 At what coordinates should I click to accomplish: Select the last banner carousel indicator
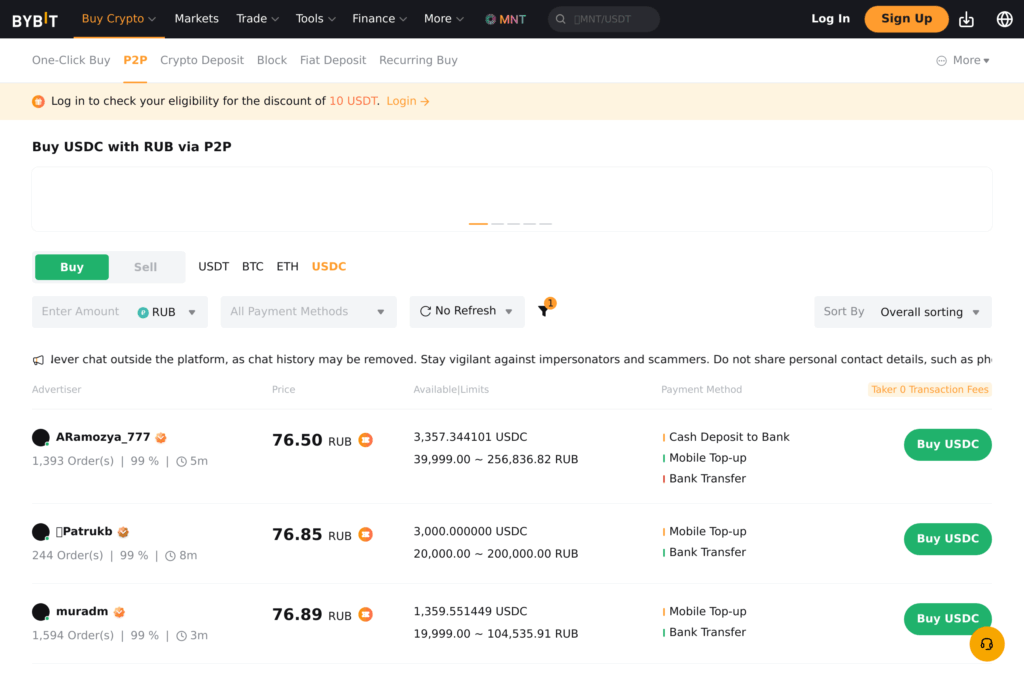(x=545, y=223)
